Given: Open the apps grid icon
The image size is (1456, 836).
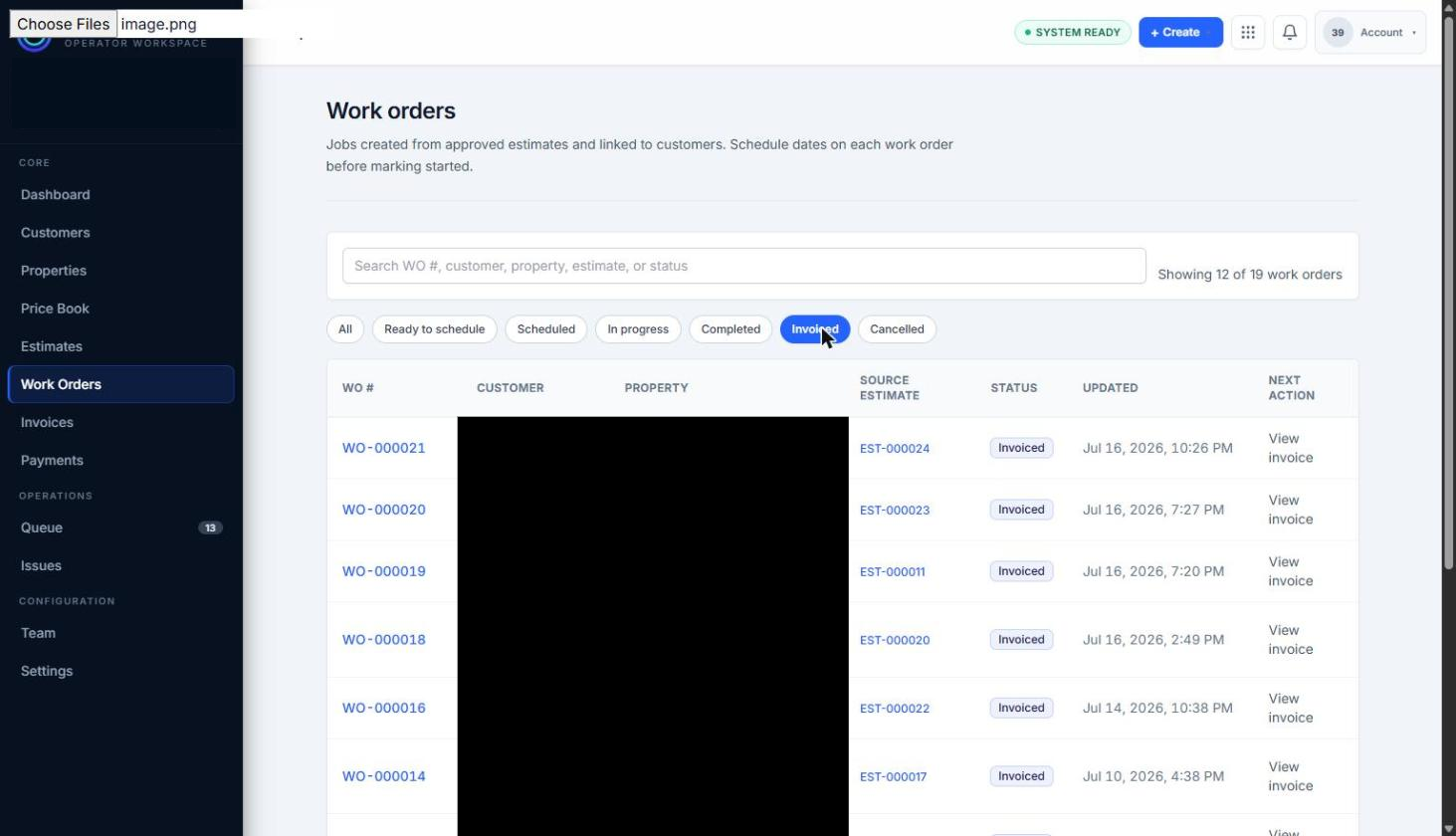Looking at the screenshot, I should tap(1247, 32).
